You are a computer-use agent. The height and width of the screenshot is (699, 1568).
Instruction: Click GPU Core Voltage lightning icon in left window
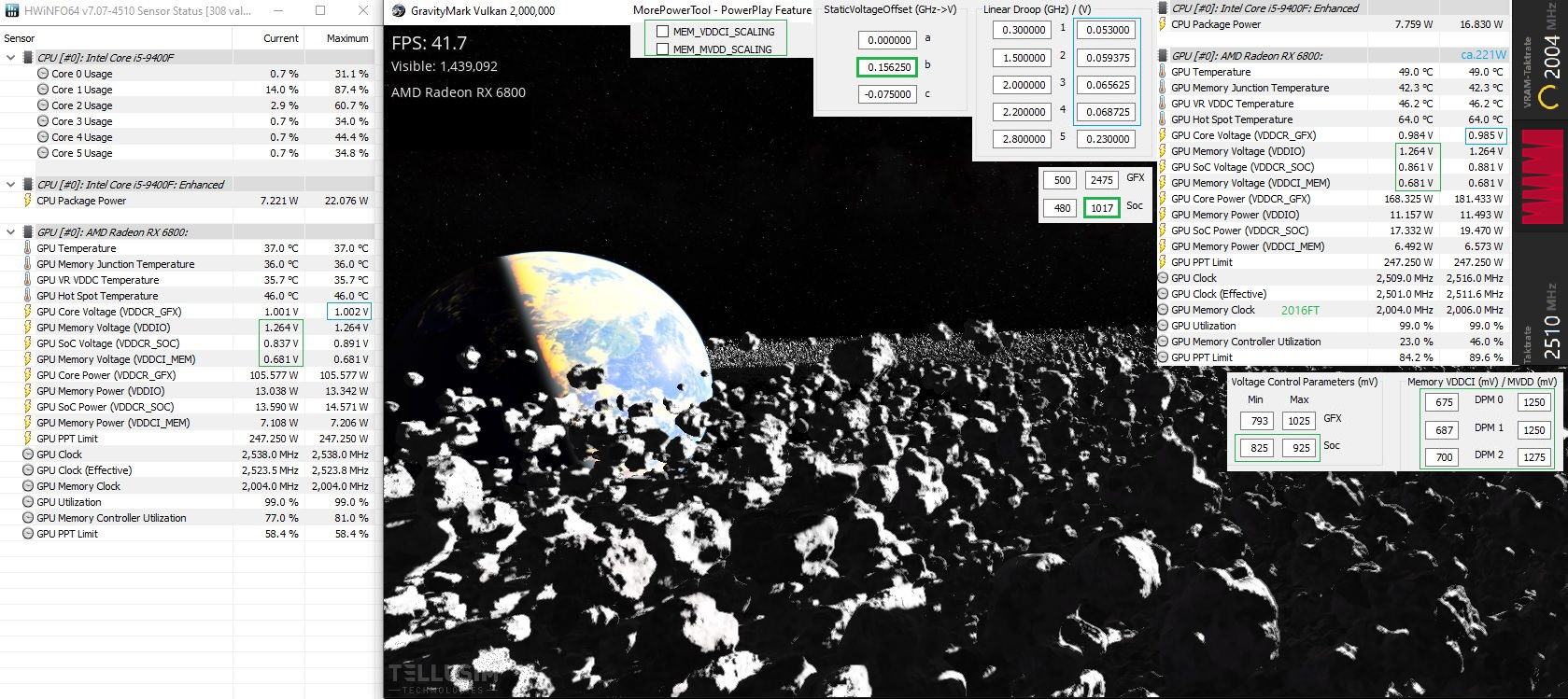point(28,312)
